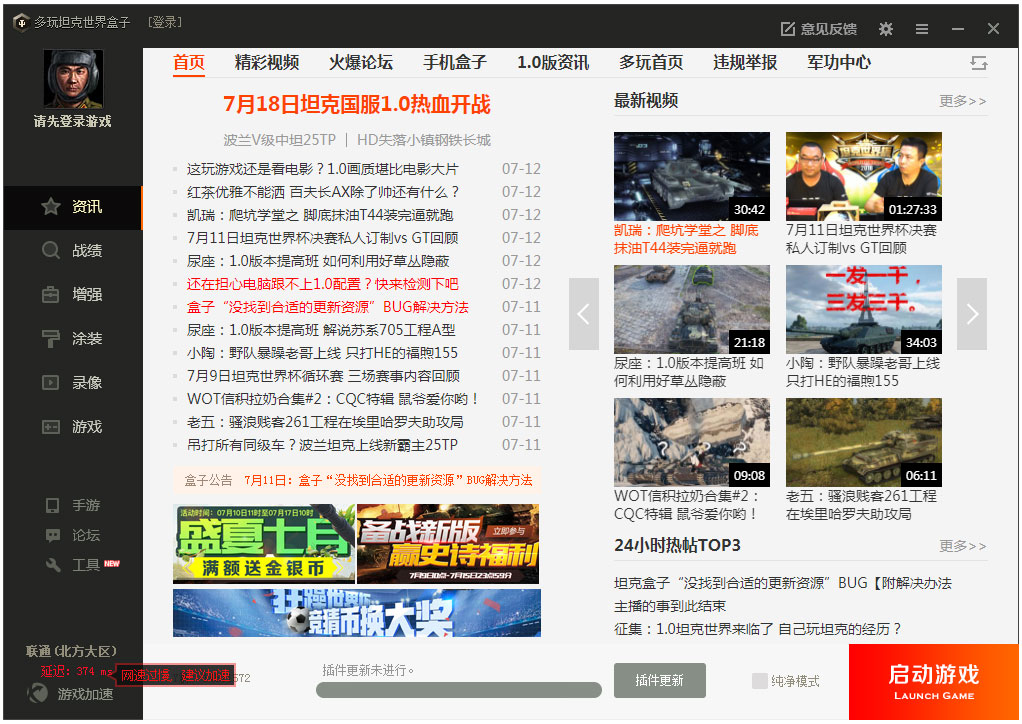The image size is (1022, 724).
Task: Switch to the 火爆论坛 tab
Action: (x=361, y=62)
